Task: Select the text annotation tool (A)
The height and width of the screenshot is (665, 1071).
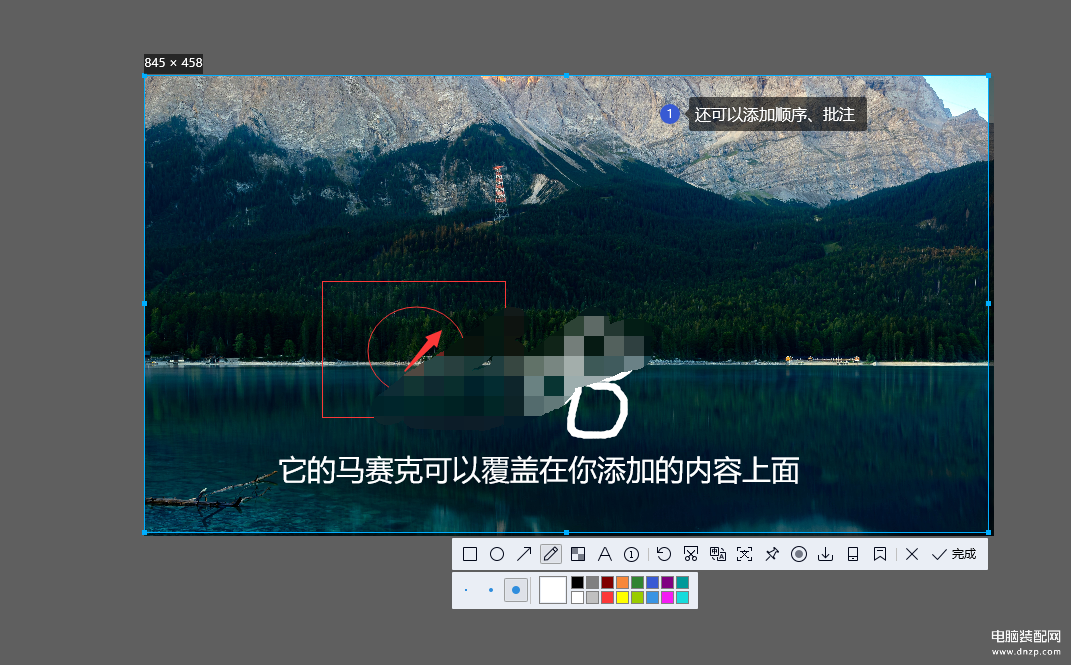Action: click(x=604, y=554)
